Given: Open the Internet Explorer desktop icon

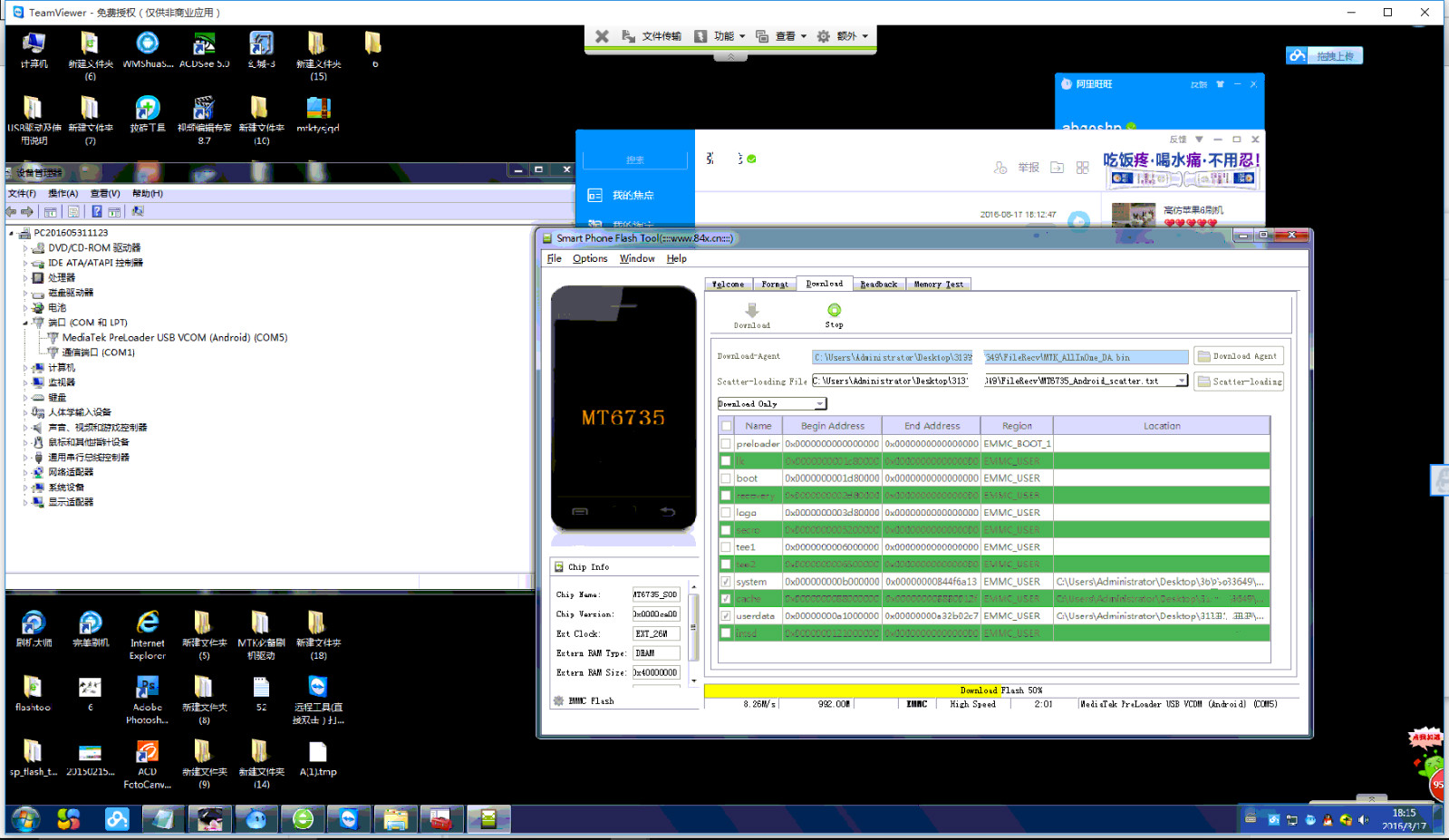Looking at the screenshot, I should pyautogui.click(x=147, y=634).
